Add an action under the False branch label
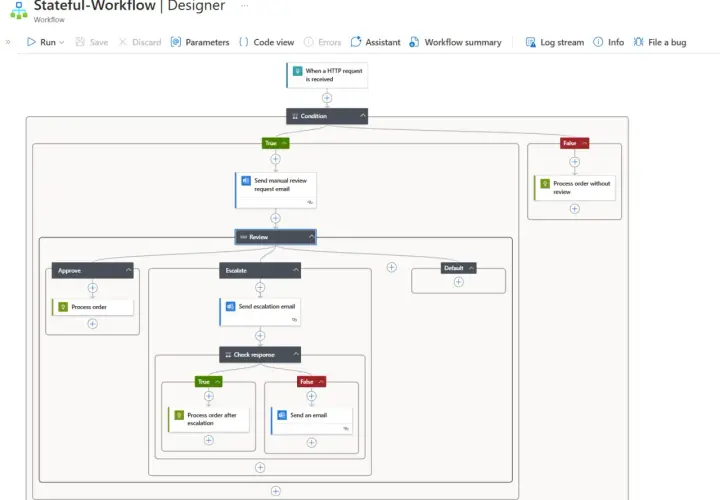This screenshot has width=720, height=500. coord(574,162)
